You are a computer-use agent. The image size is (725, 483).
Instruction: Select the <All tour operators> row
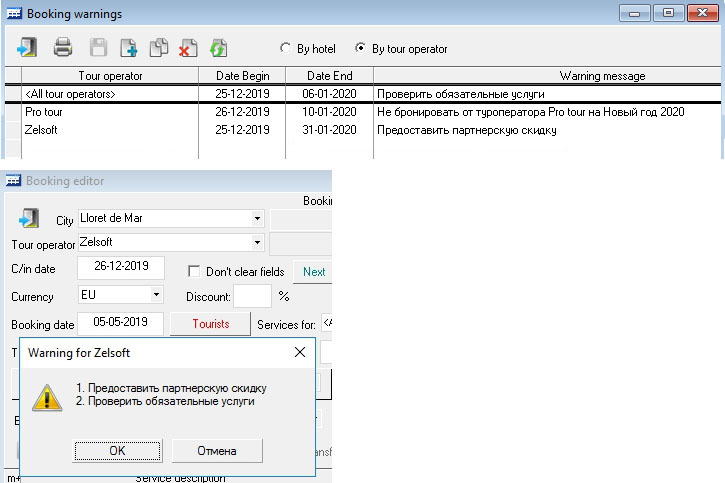click(x=363, y=94)
